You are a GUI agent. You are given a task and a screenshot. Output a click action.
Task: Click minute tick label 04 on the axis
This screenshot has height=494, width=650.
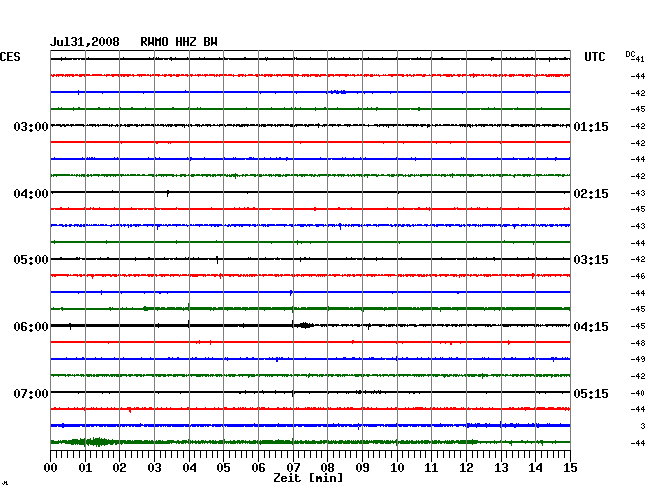tap(189, 467)
